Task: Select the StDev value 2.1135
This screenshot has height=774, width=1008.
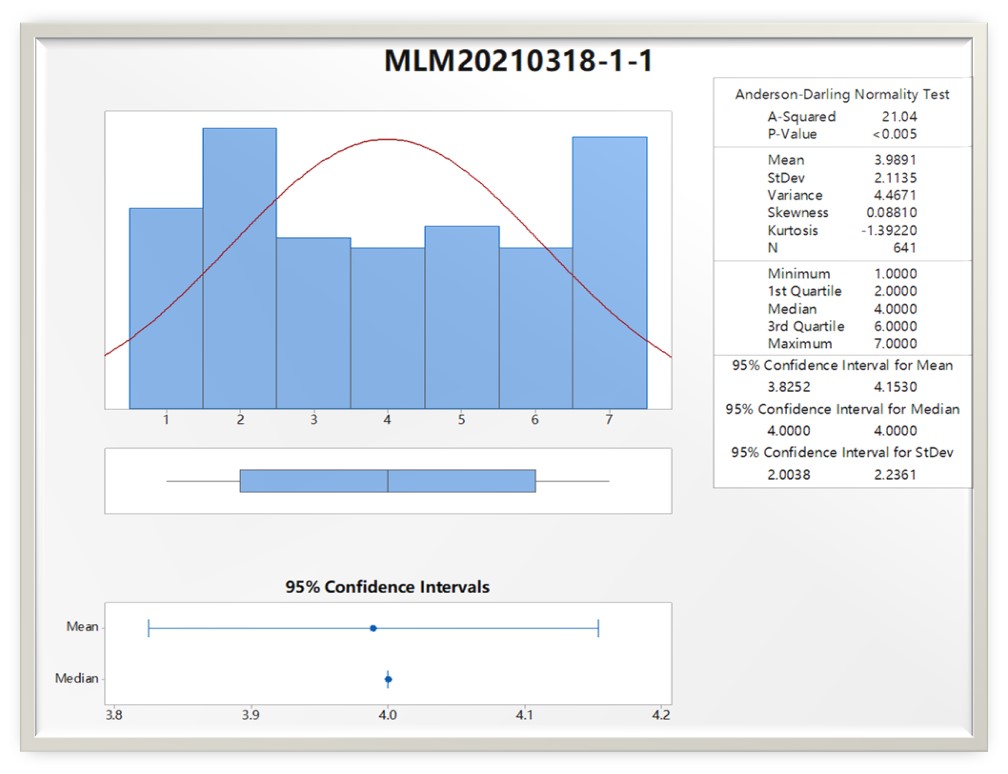Action: pyautogui.click(x=894, y=177)
